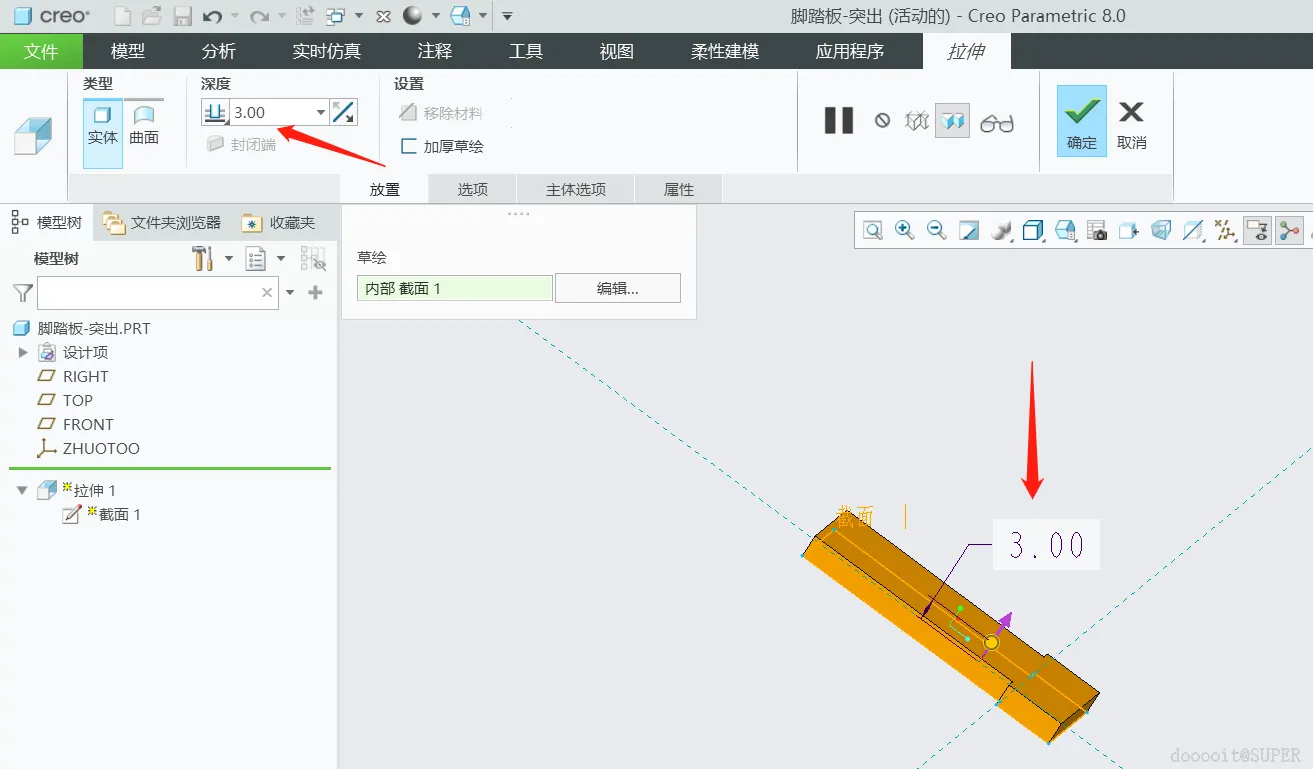This screenshot has width=1313, height=769.
Task: Click the model tree search field
Action: point(157,292)
